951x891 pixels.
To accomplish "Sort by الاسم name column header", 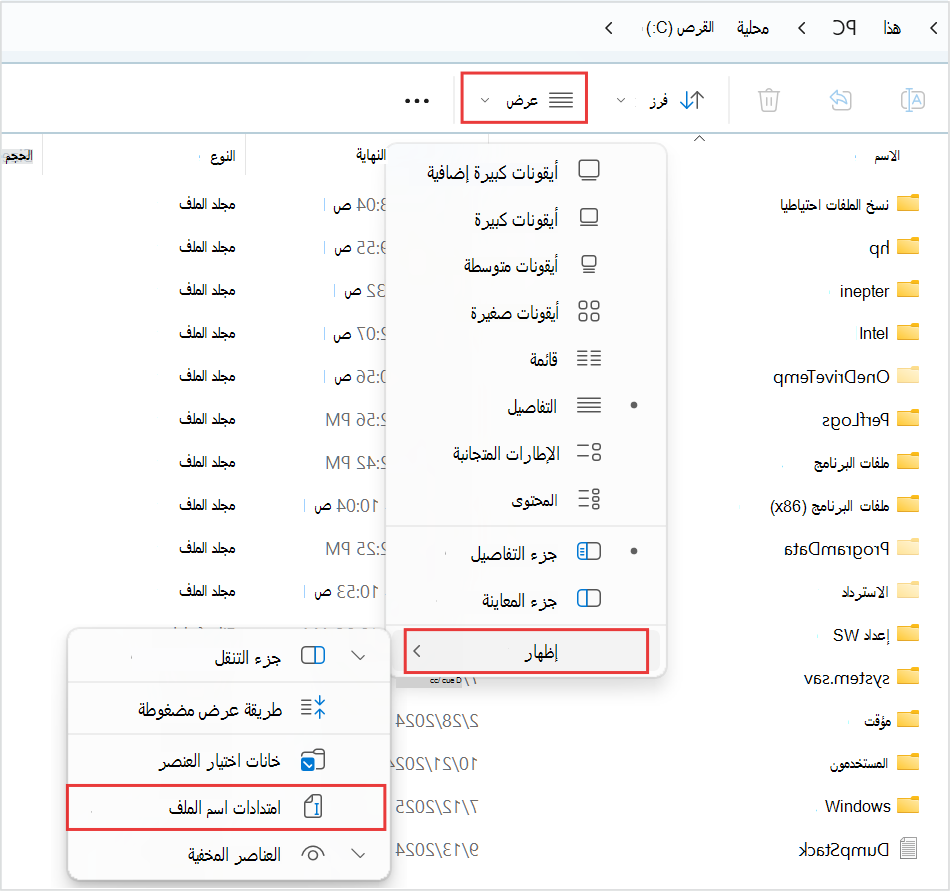I will tap(887, 157).
